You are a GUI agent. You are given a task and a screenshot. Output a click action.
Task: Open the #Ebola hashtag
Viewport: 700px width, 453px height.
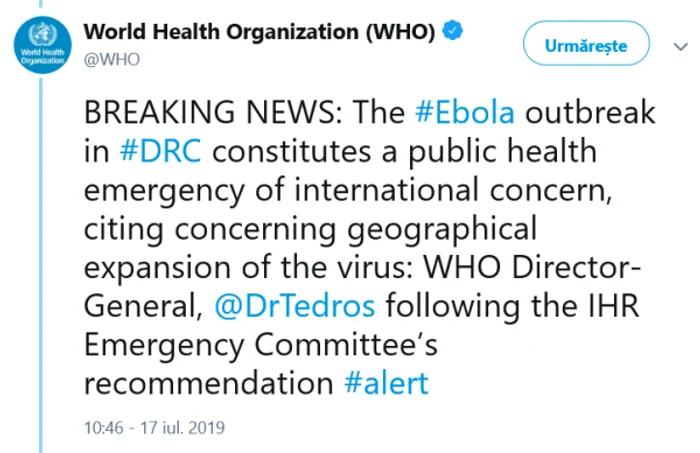click(x=465, y=112)
